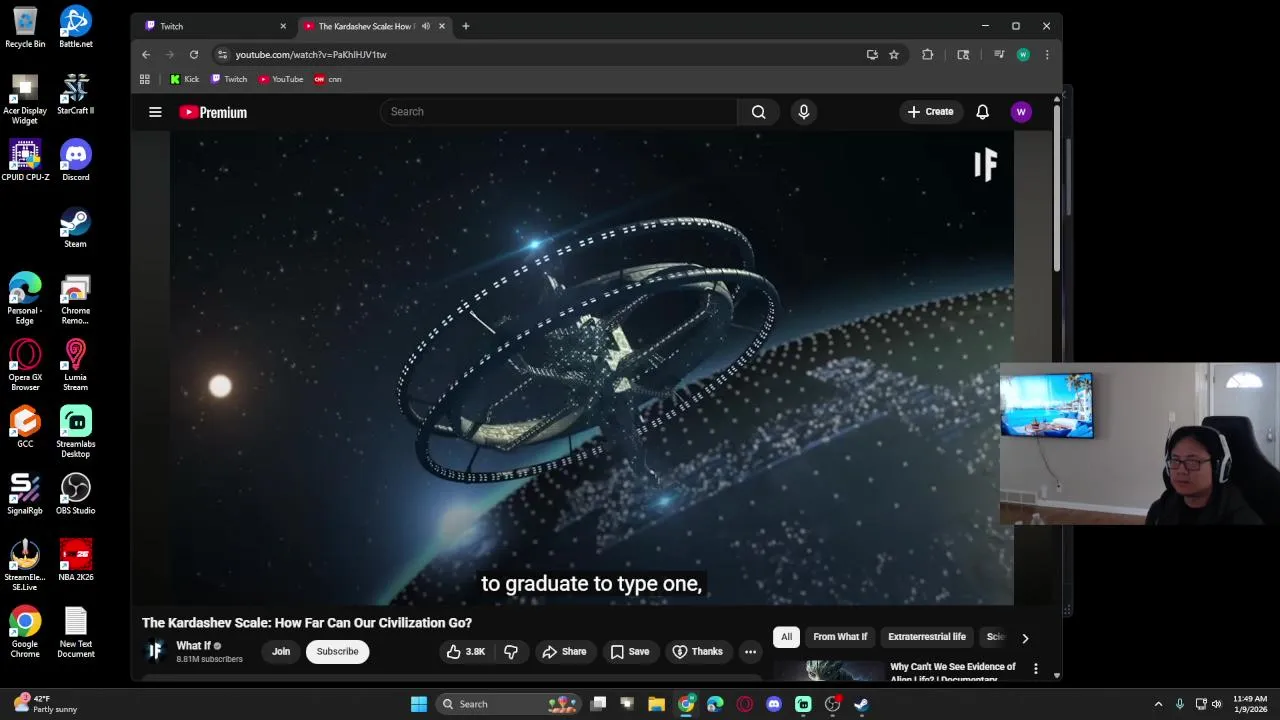1280x720 pixels.
Task: Reload the page in Chrome
Action: coord(194,55)
